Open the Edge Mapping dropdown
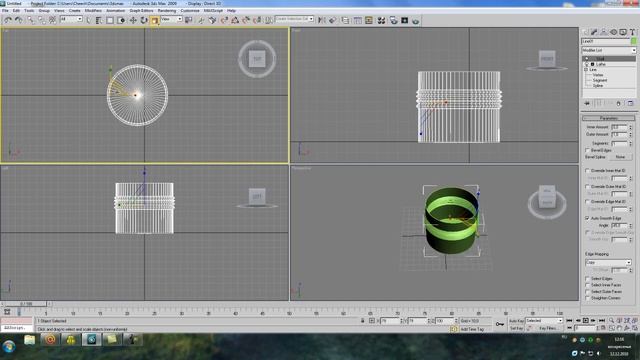This screenshot has width=640, height=360. coord(608,262)
